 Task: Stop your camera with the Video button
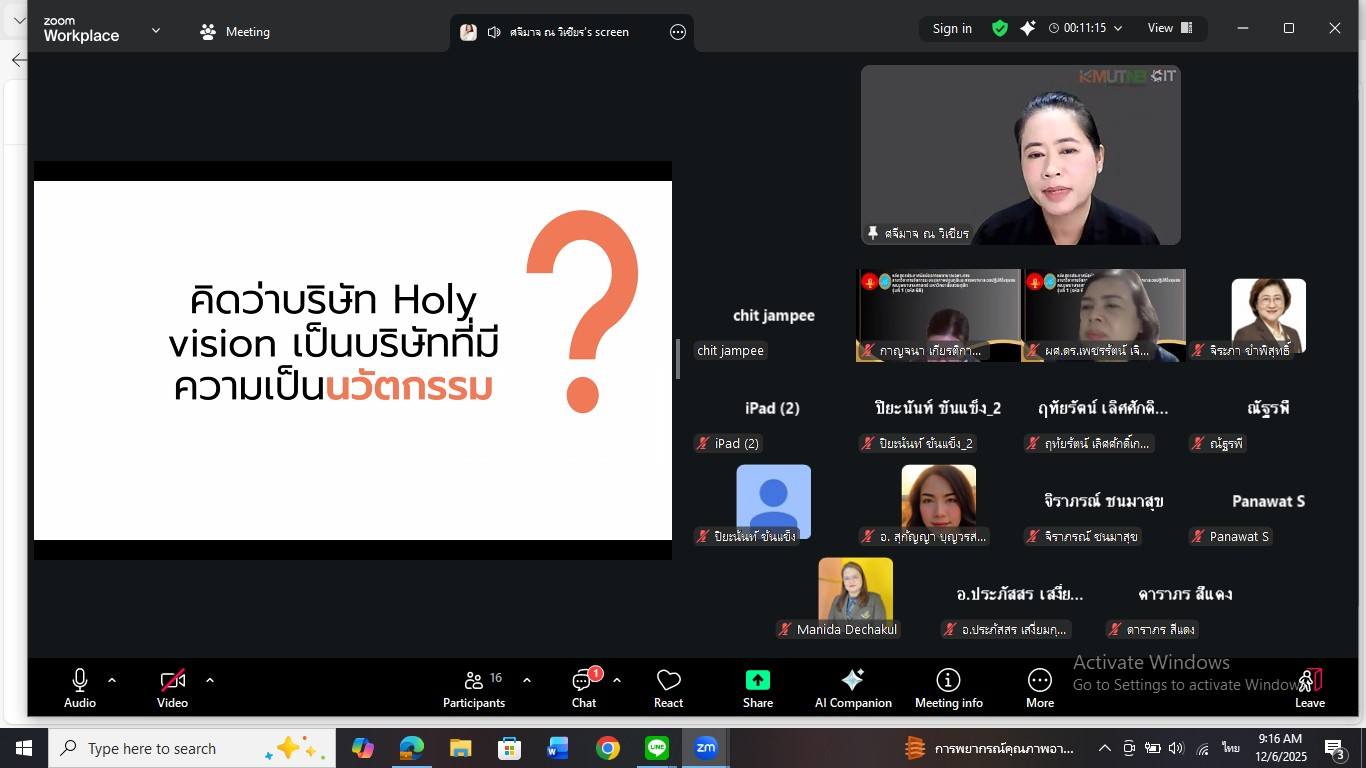pos(172,688)
